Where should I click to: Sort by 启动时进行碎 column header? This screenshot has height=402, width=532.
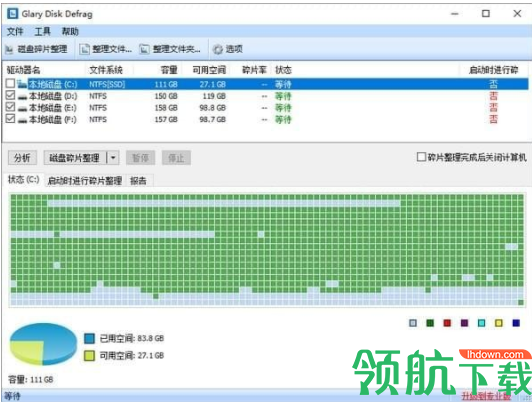(494, 70)
